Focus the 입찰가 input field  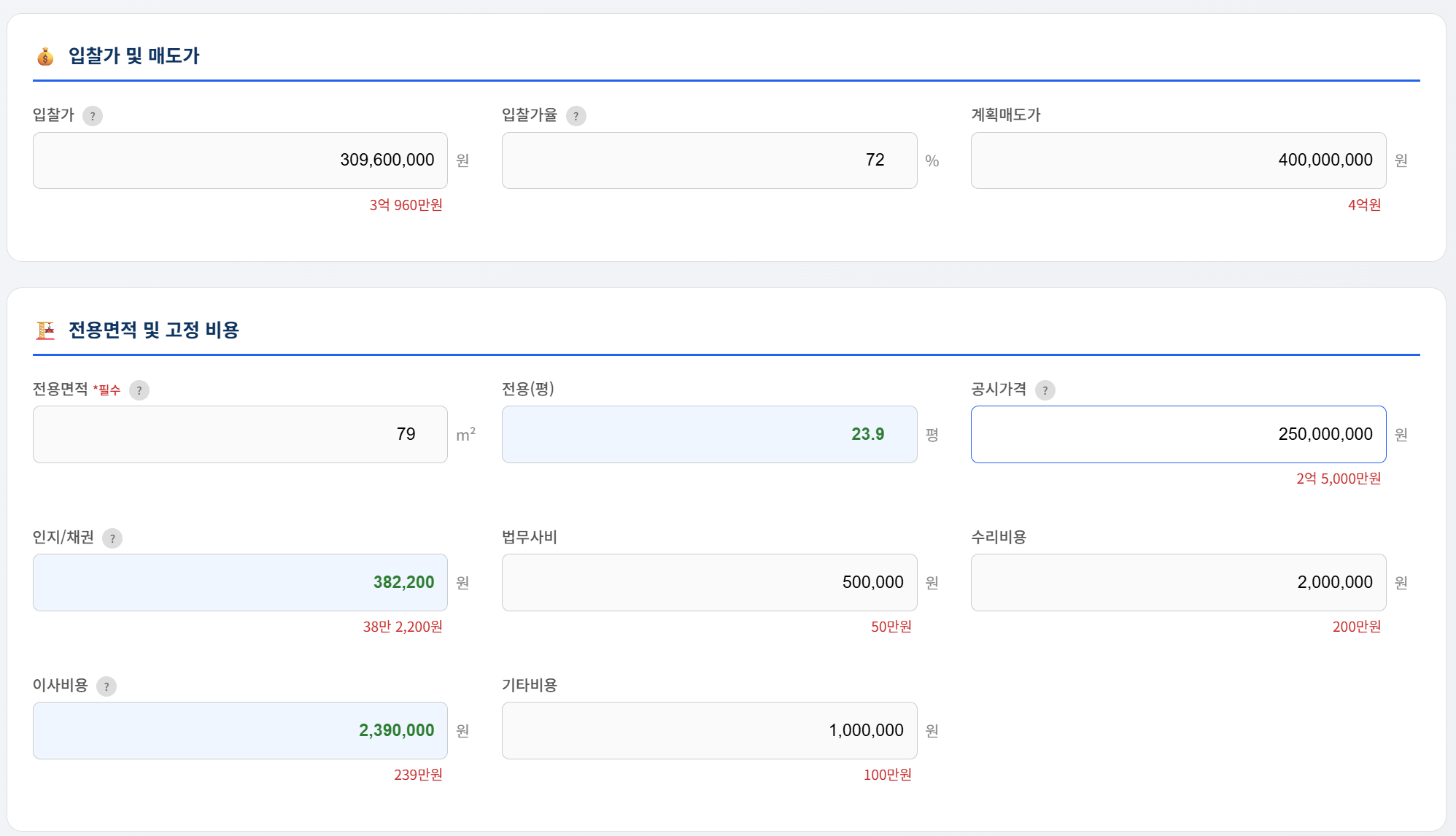click(240, 160)
